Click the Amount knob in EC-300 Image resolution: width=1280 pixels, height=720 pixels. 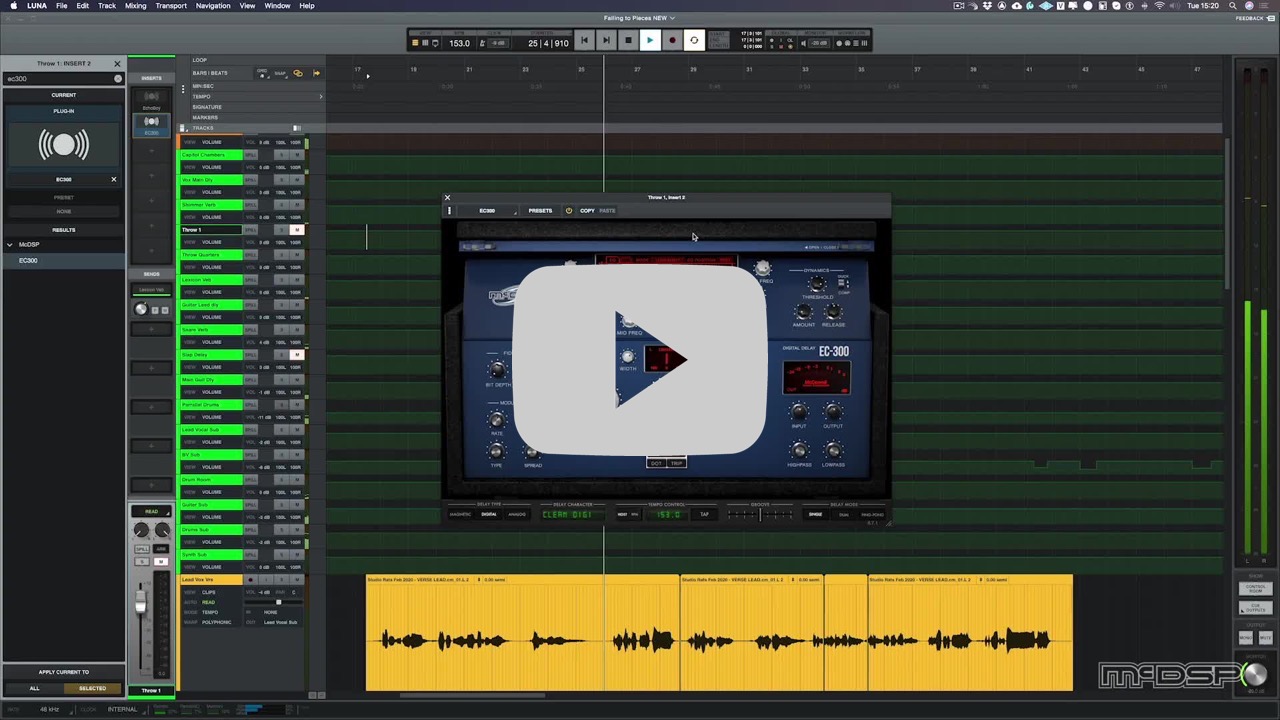pyautogui.click(x=804, y=312)
